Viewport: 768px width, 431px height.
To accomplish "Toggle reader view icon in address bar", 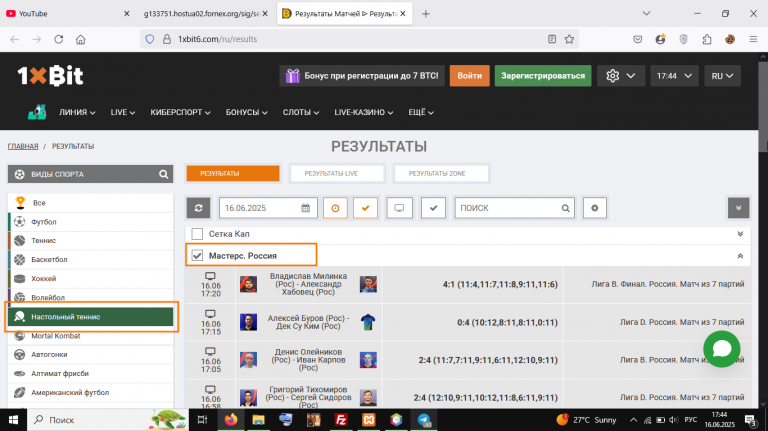I will click(552, 39).
